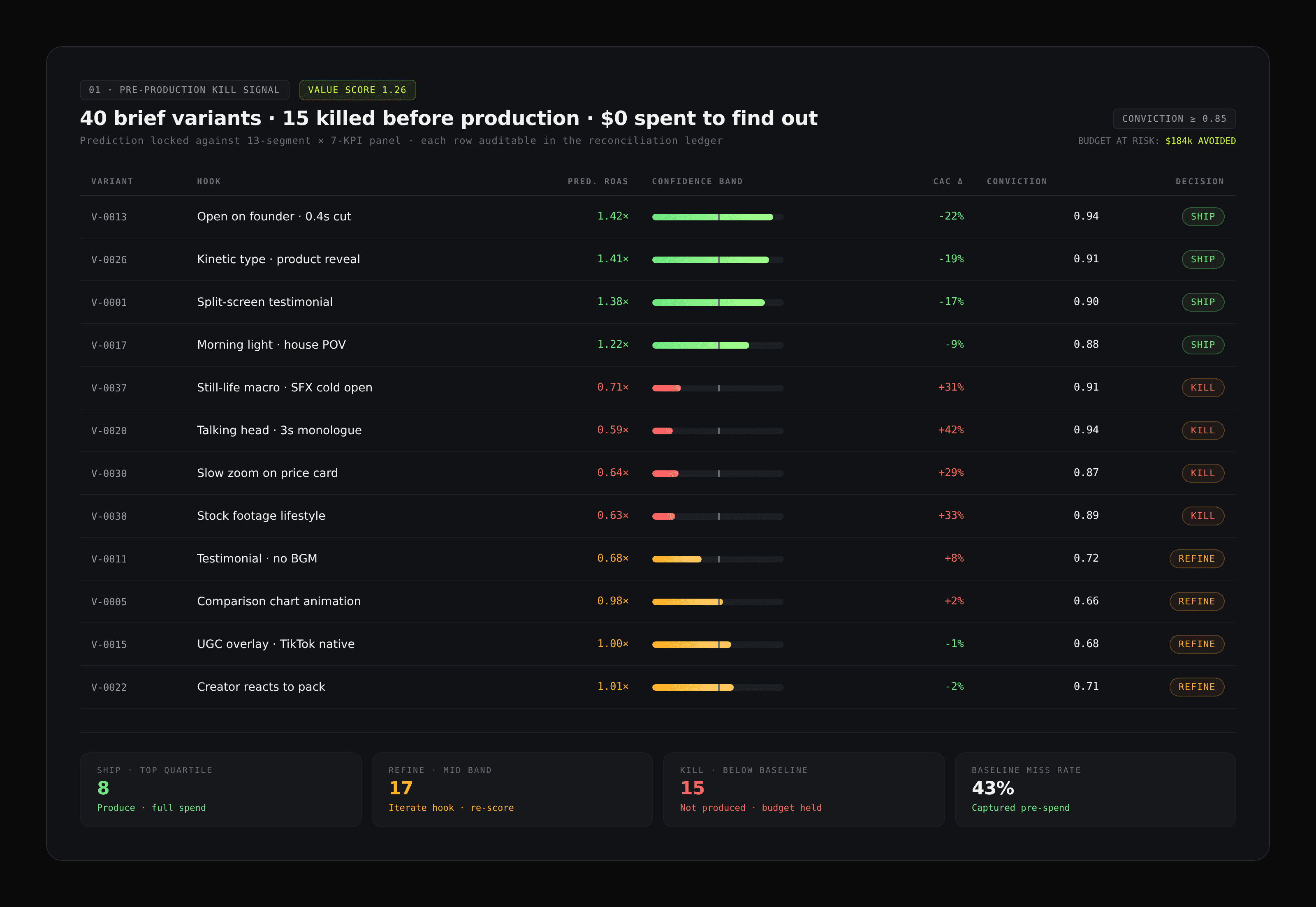Select variant row V-0001 Split-screen testimonial
Viewport: 1316px width, 907px height.
click(x=265, y=302)
